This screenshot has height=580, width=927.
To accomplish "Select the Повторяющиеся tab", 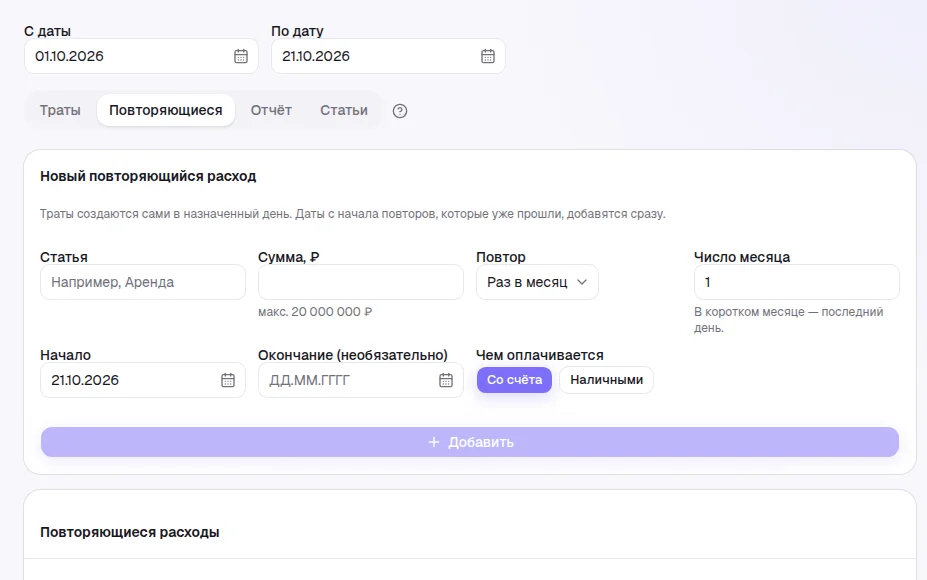I will pos(166,110).
